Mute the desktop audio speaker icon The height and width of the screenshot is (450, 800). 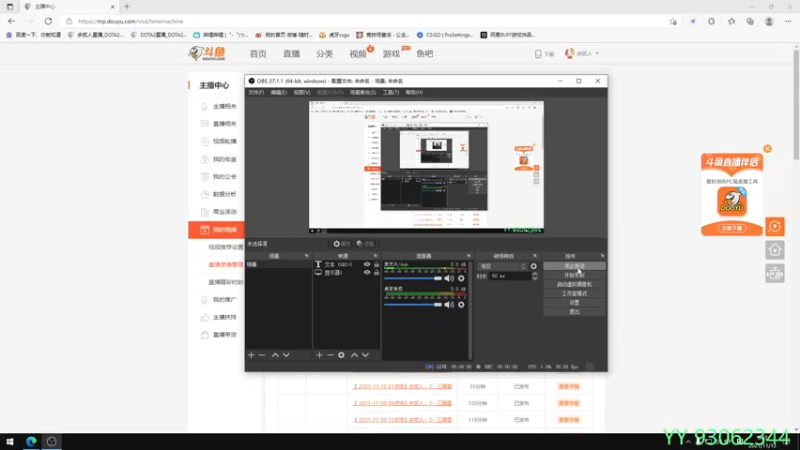[449, 305]
